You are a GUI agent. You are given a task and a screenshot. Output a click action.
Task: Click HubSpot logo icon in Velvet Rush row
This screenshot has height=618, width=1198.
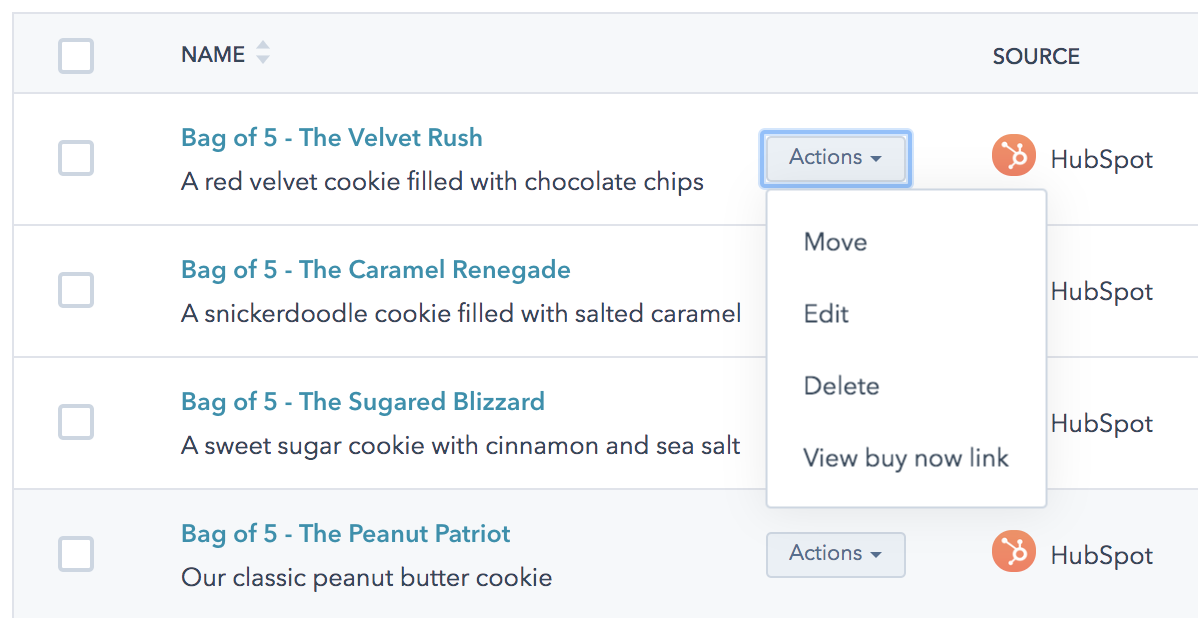tap(1013, 158)
